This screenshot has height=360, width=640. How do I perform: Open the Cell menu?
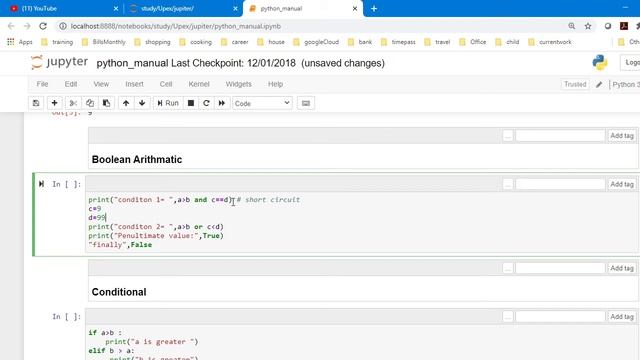166,84
